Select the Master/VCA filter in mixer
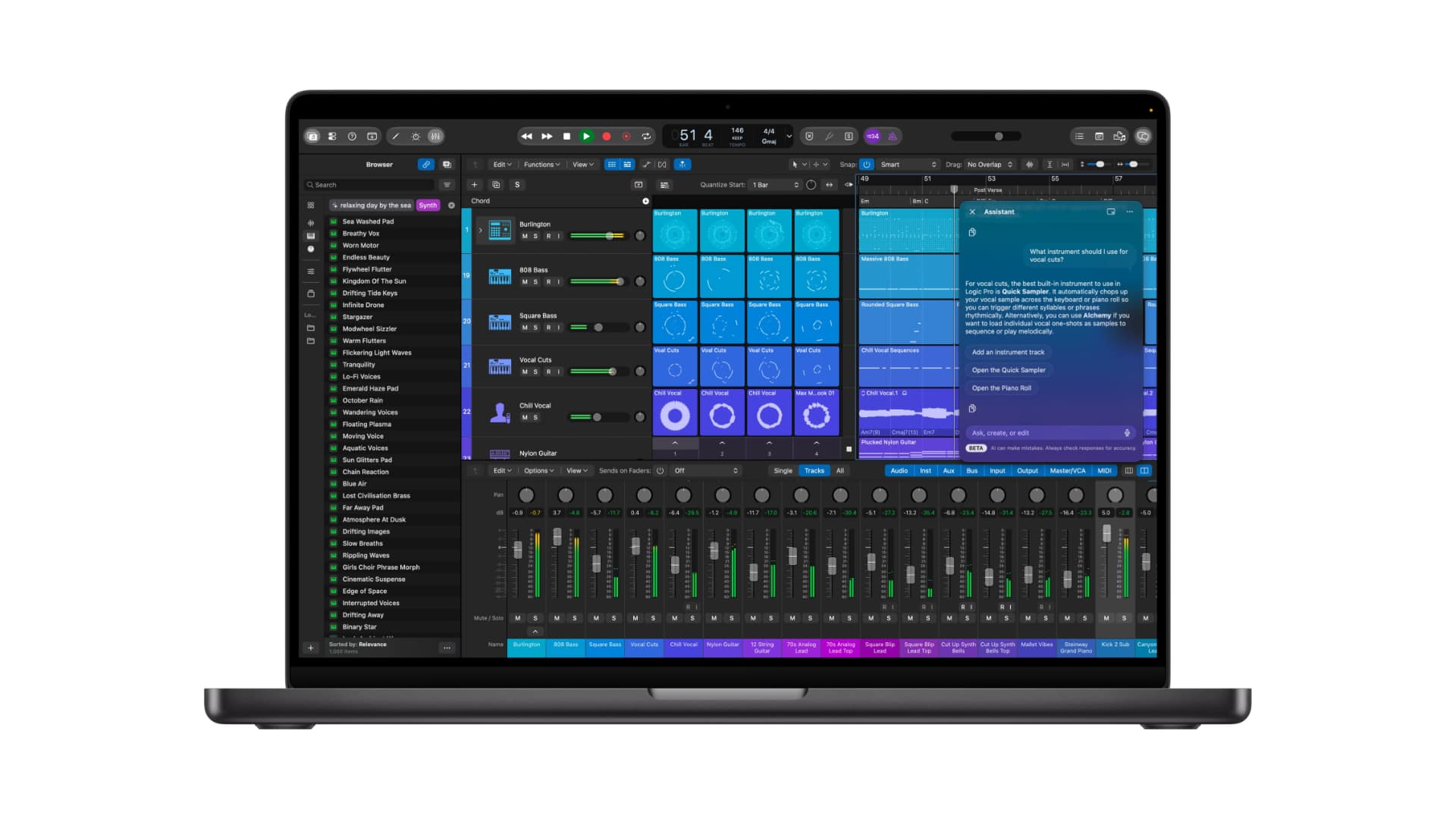The width and height of the screenshot is (1456, 819). [x=1068, y=471]
